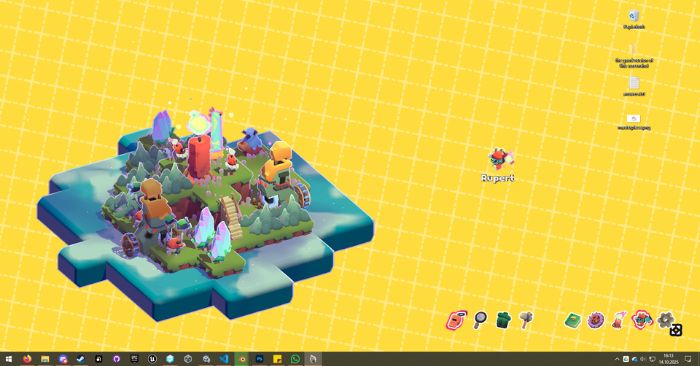
Task: Launch Firefox from the taskbar
Action: click(x=27, y=359)
